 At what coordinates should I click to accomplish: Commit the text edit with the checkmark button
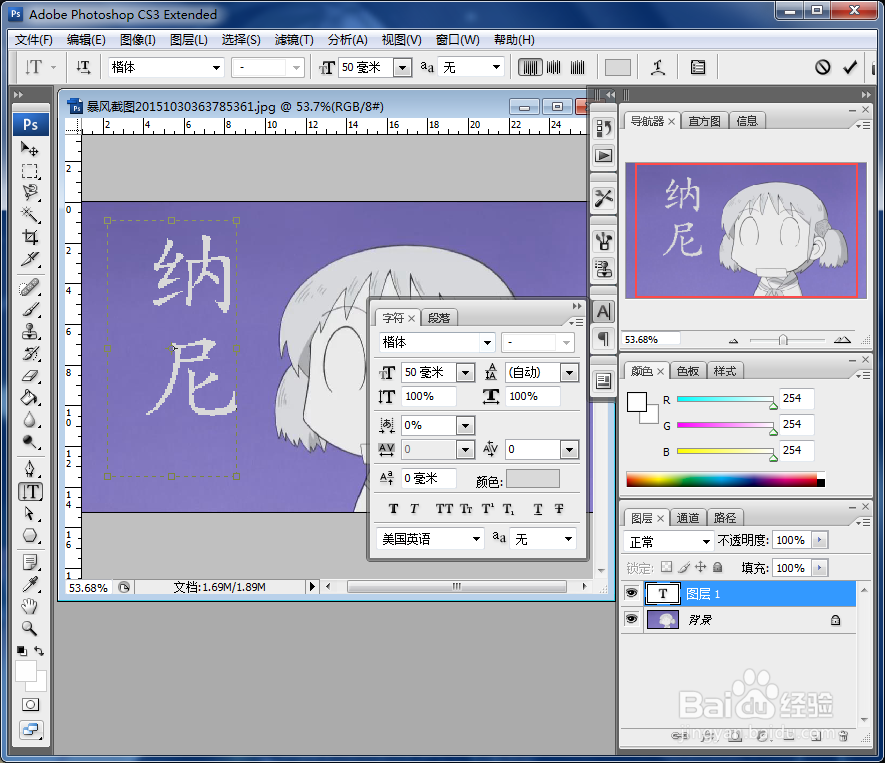pos(852,66)
